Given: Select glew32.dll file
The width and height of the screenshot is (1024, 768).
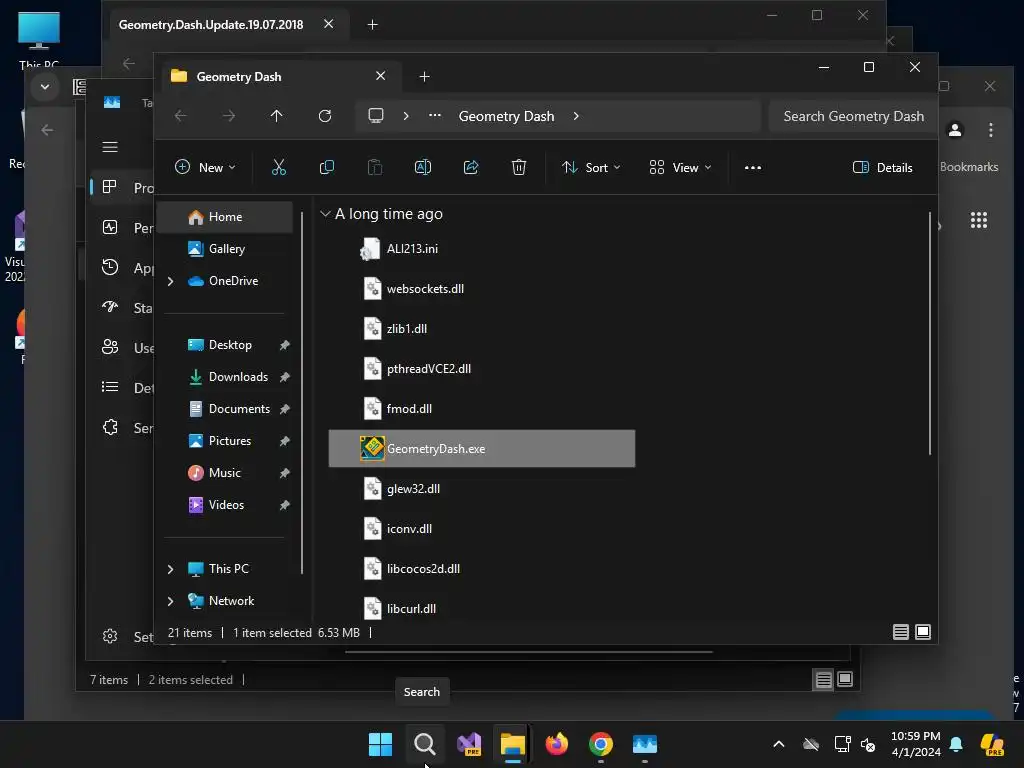Looking at the screenshot, I should 481,488.
